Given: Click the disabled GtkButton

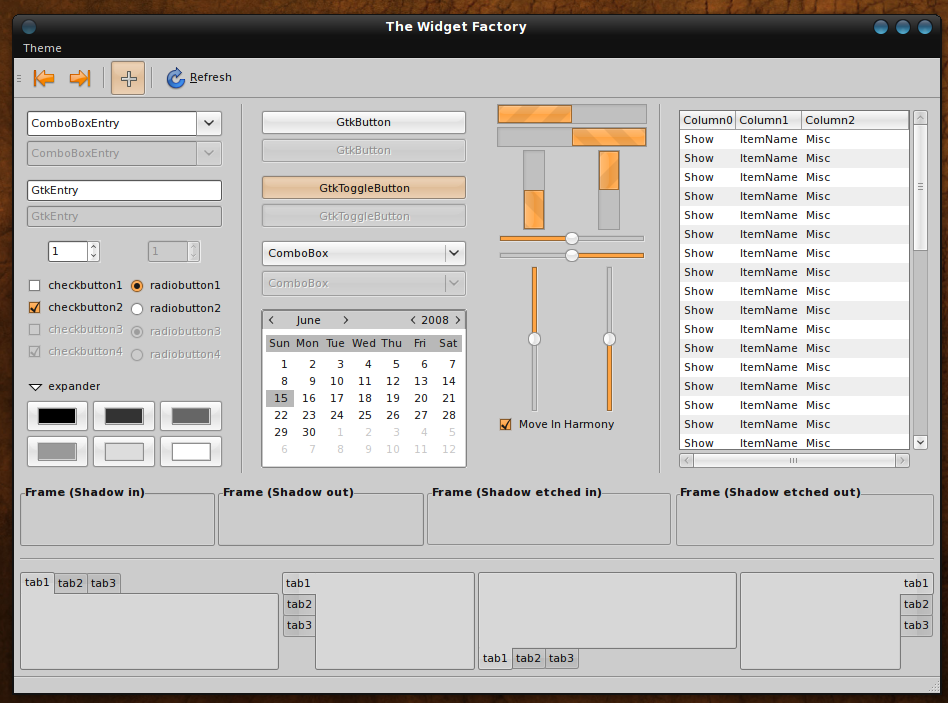Looking at the screenshot, I should pyautogui.click(x=363, y=151).
